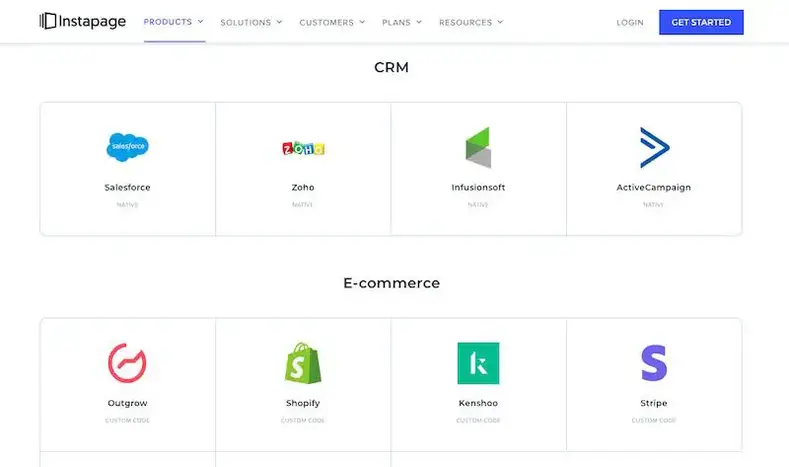789x467 pixels.
Task: Click Custom Code label under Shopify
Action: 303,420
